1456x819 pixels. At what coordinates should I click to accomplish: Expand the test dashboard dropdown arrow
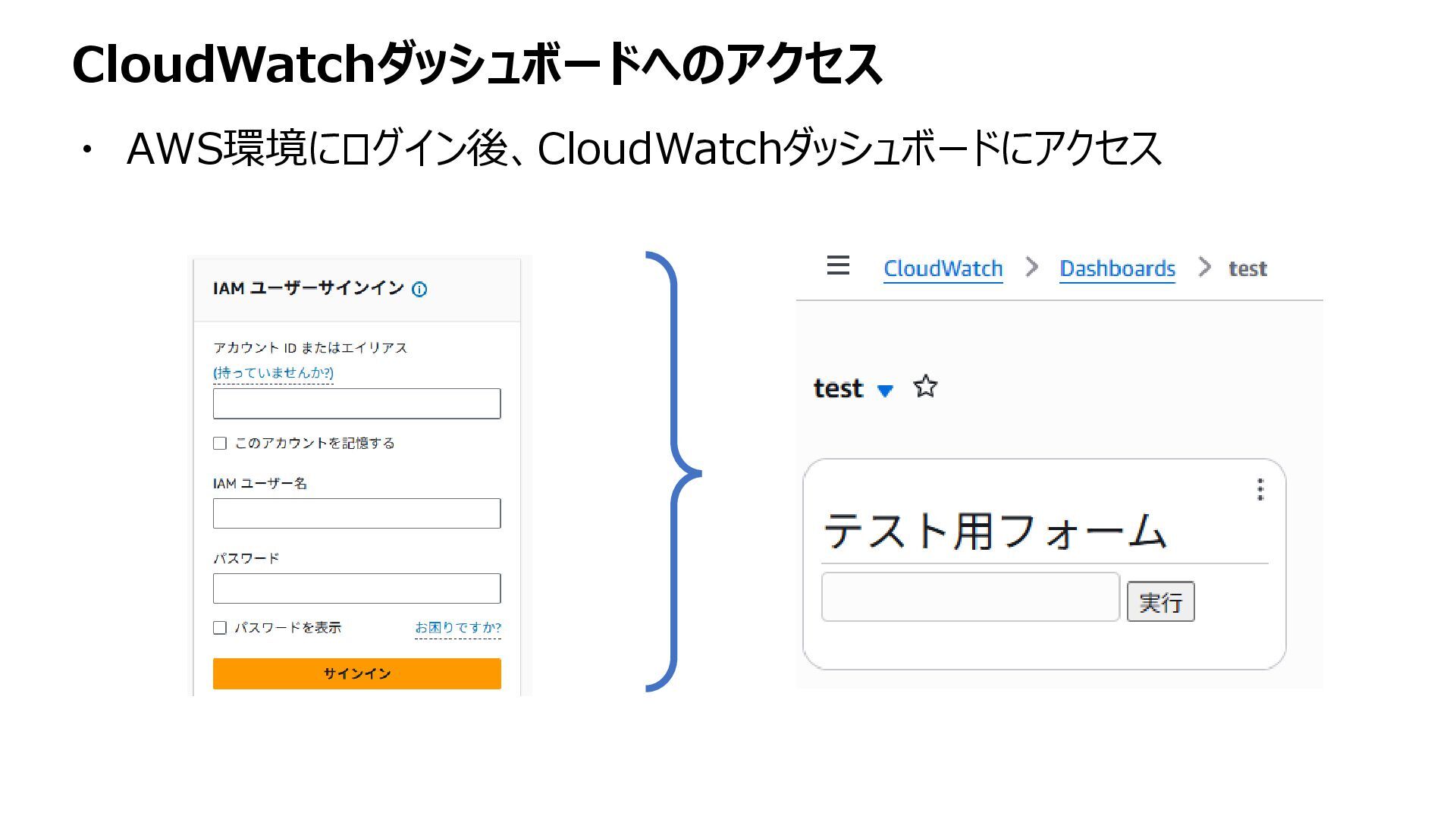click(884, 391)
